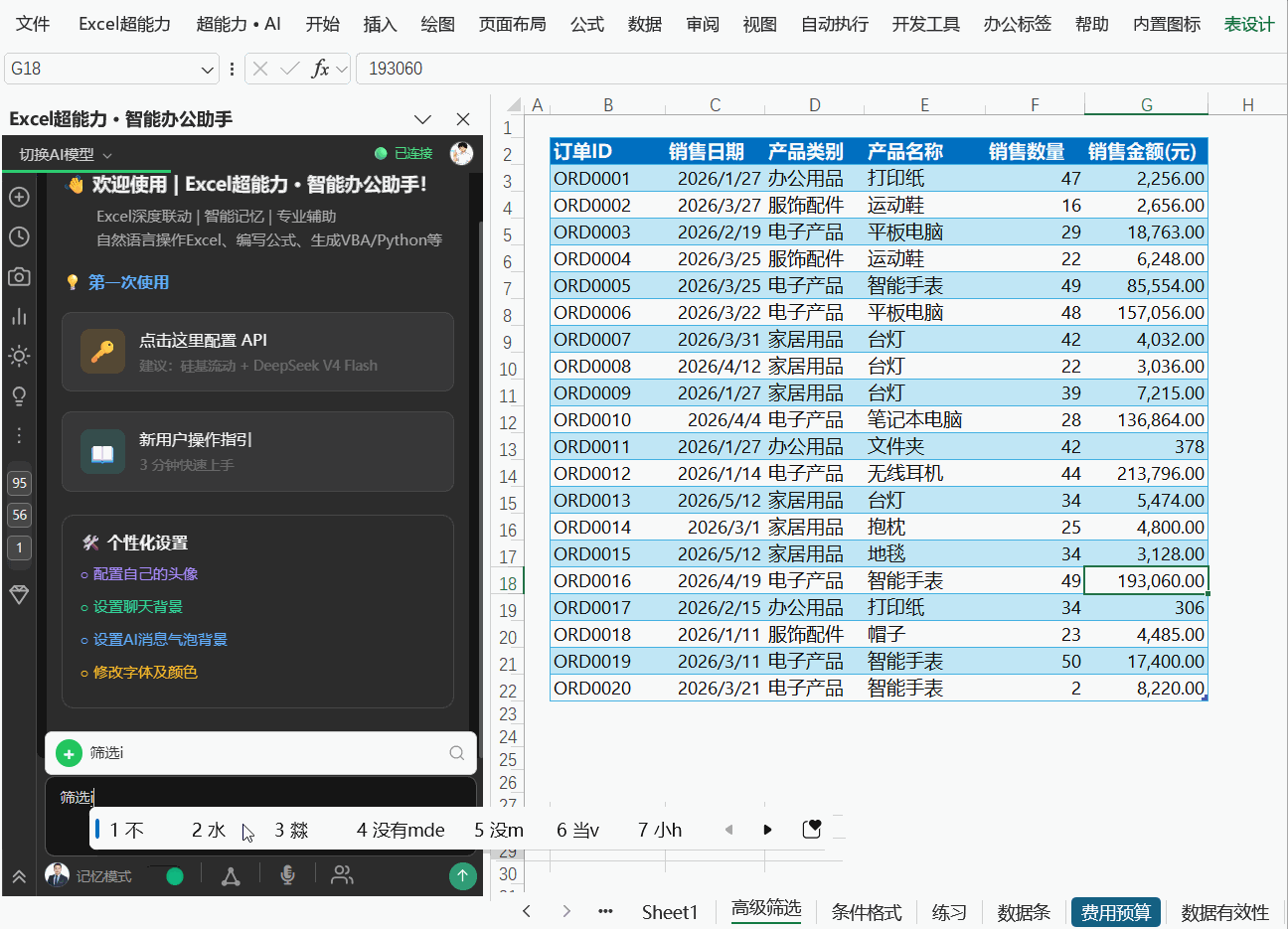Click the sun brightness theme icon
The height and width of the screenshot is (929, 1288).
[19, 356]
